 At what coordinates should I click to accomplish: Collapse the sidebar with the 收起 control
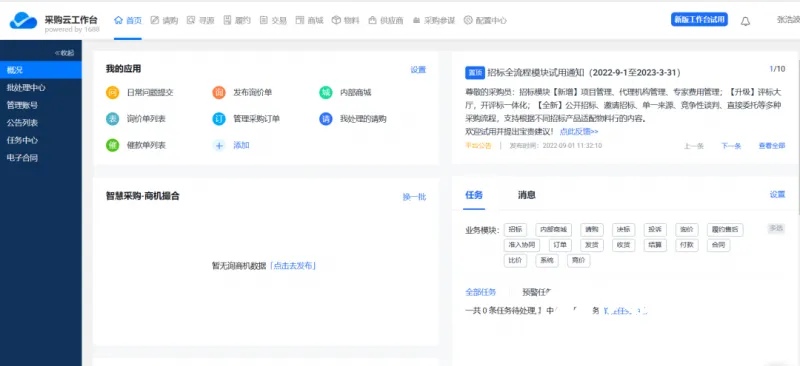click(x=64, y=53)
